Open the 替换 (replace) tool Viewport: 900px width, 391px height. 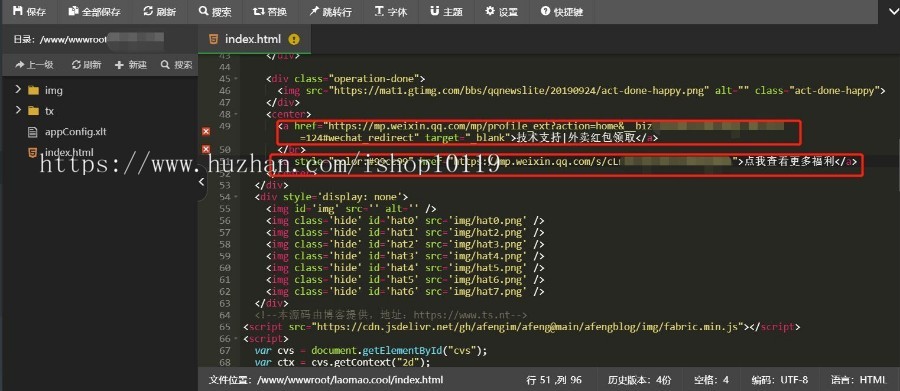[x=269, y=11]
